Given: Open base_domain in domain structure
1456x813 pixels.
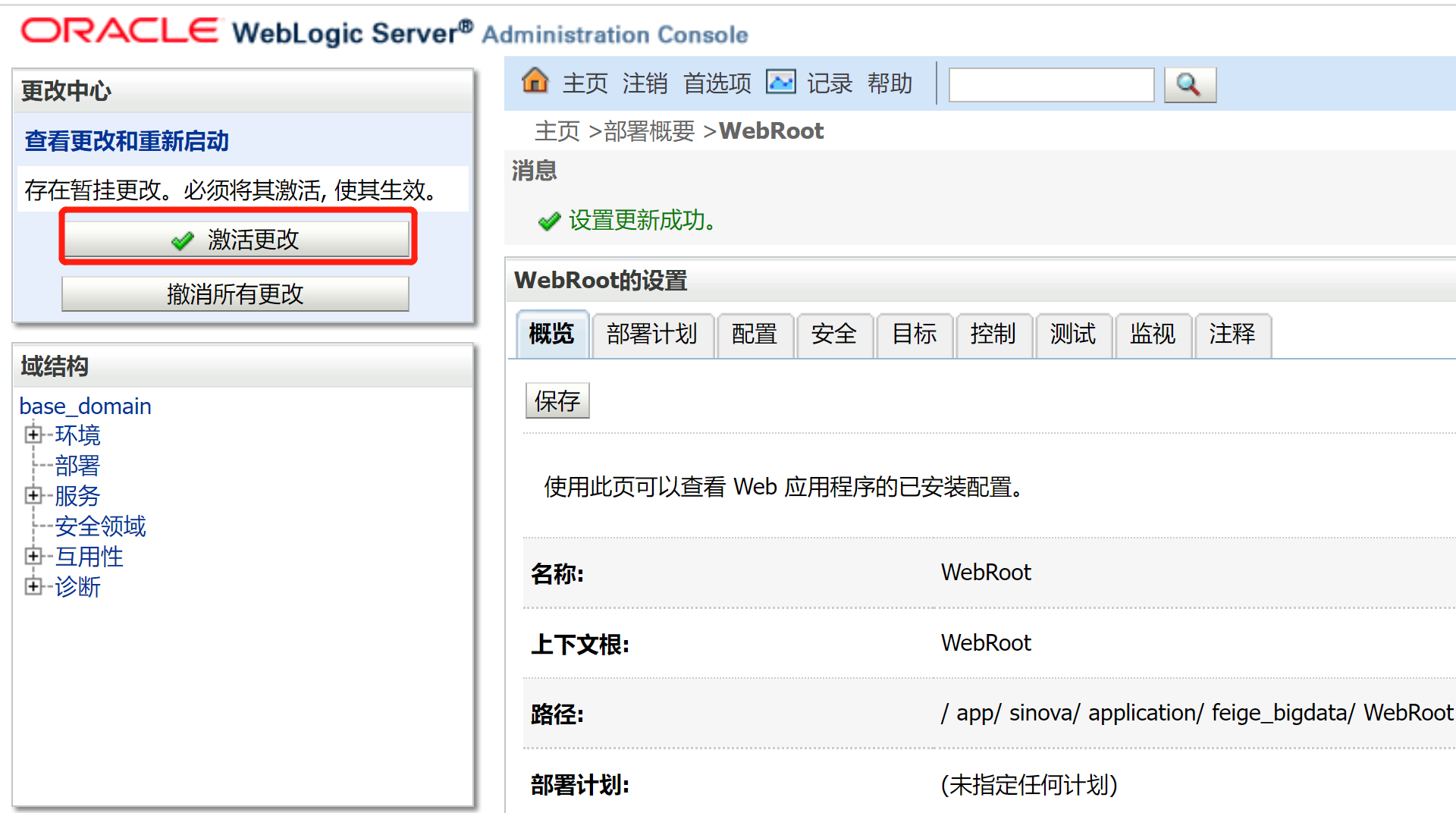Looking at the screenshot, I should [85, 406].
